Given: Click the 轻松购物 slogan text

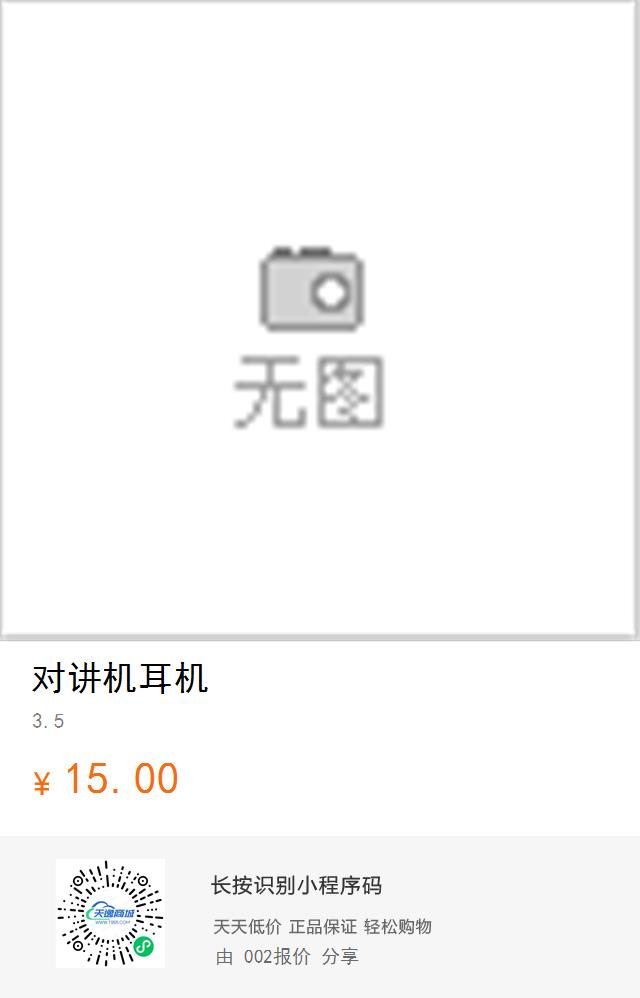Looking at the screenshot, I should (x=398, y=927).
